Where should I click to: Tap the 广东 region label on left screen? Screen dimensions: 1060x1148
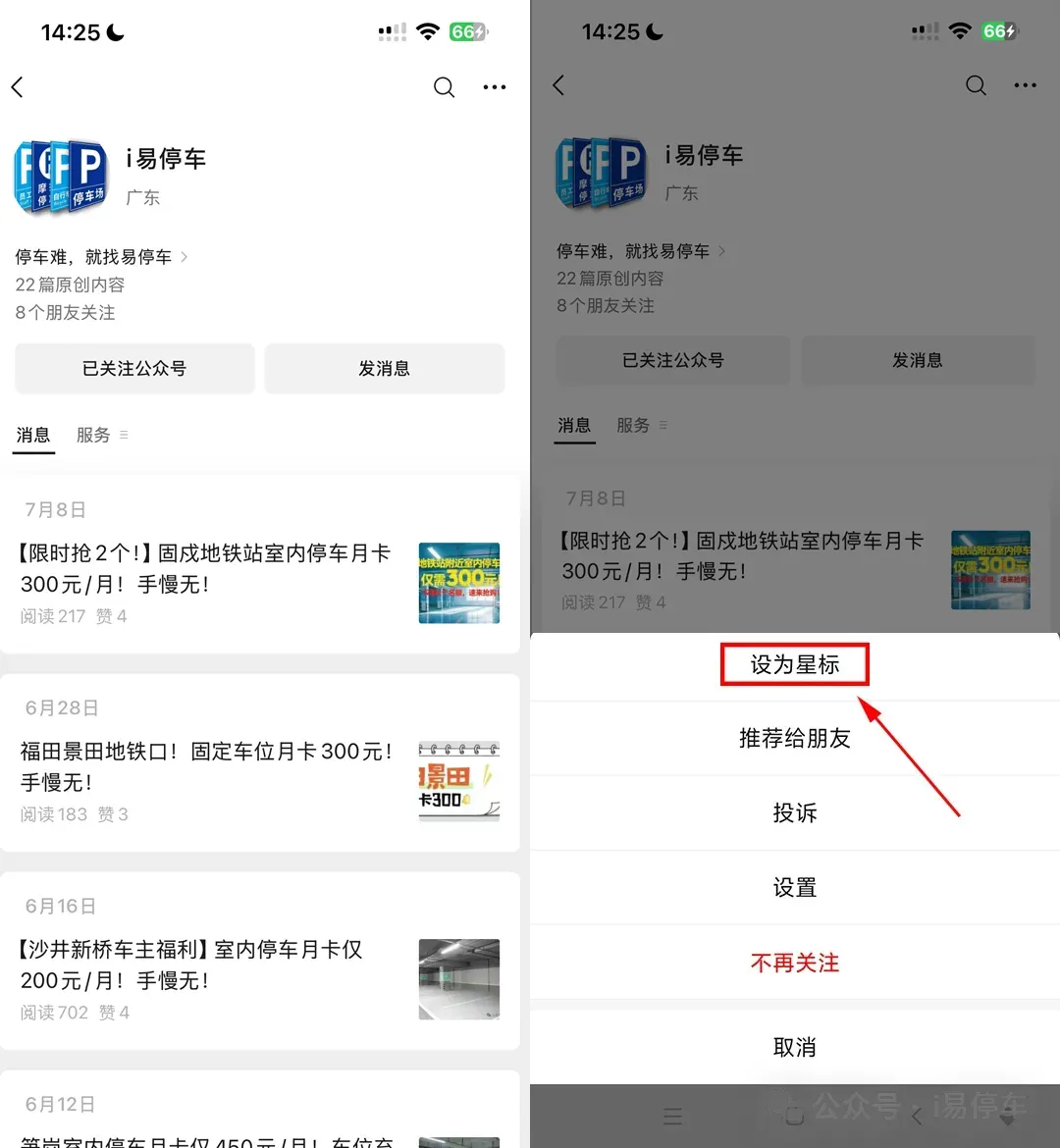click(143, 197)
